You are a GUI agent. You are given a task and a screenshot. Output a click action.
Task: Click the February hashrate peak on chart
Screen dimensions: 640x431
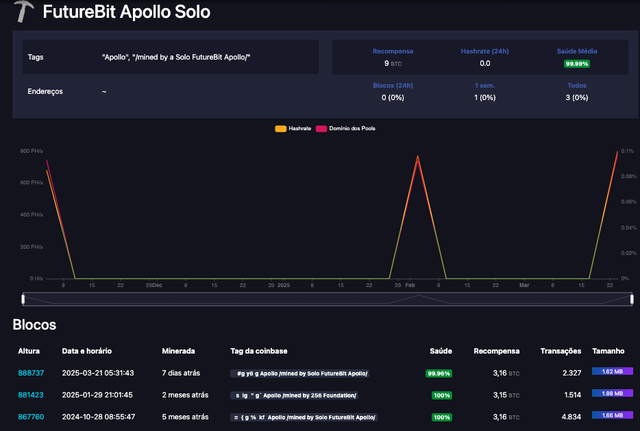pos(418,157)
